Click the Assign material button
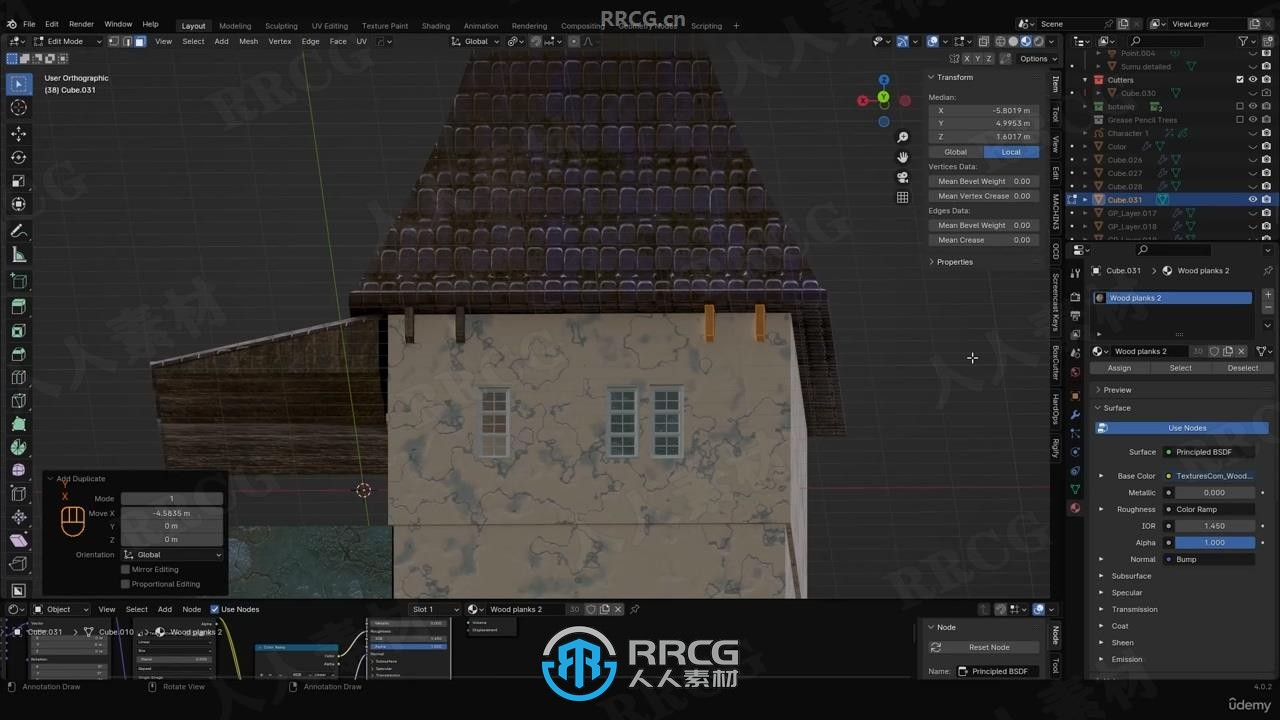Viewport: 1280px width, 720px height. 1119,368
